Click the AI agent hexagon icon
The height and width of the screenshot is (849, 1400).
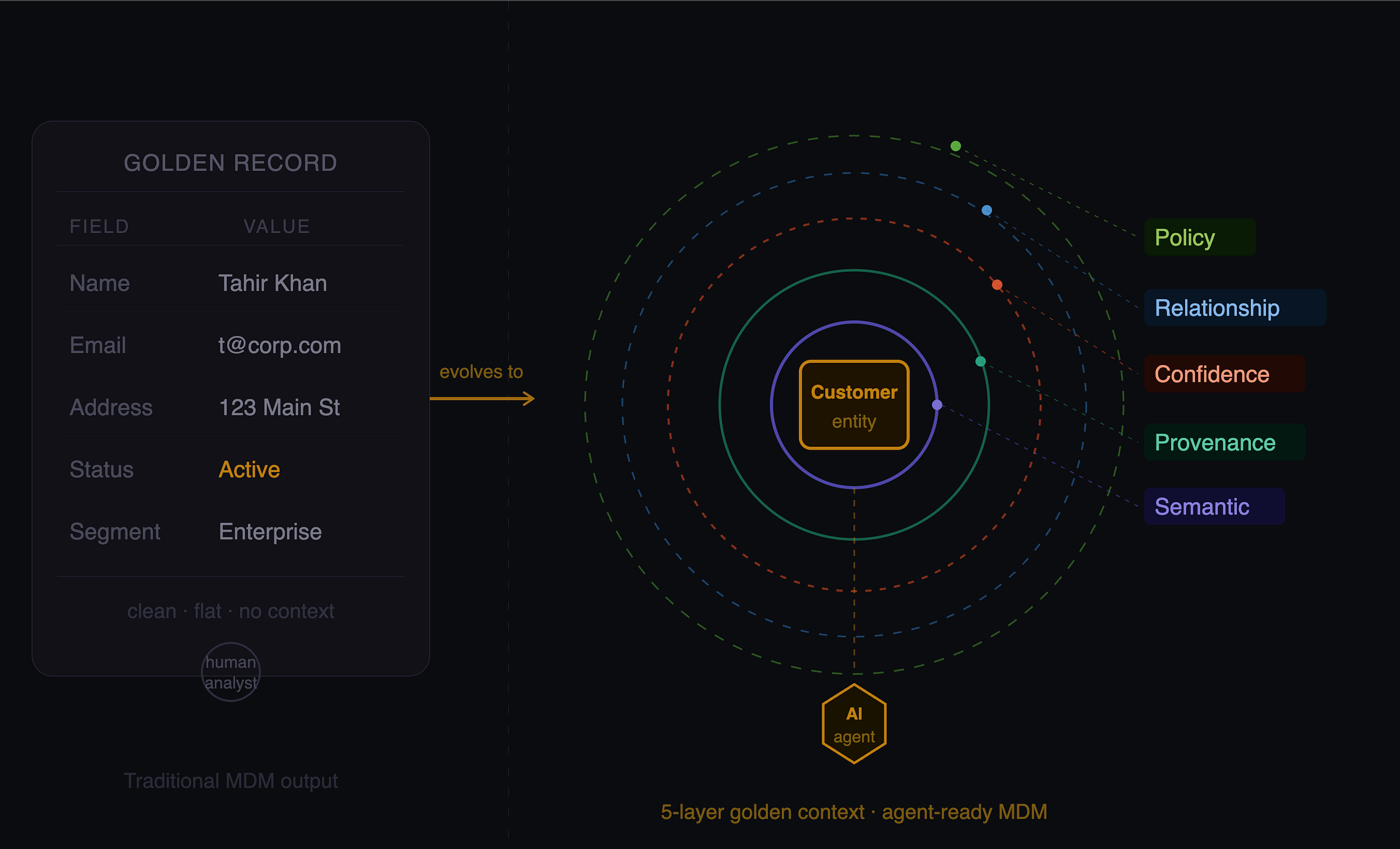[854, 724]
